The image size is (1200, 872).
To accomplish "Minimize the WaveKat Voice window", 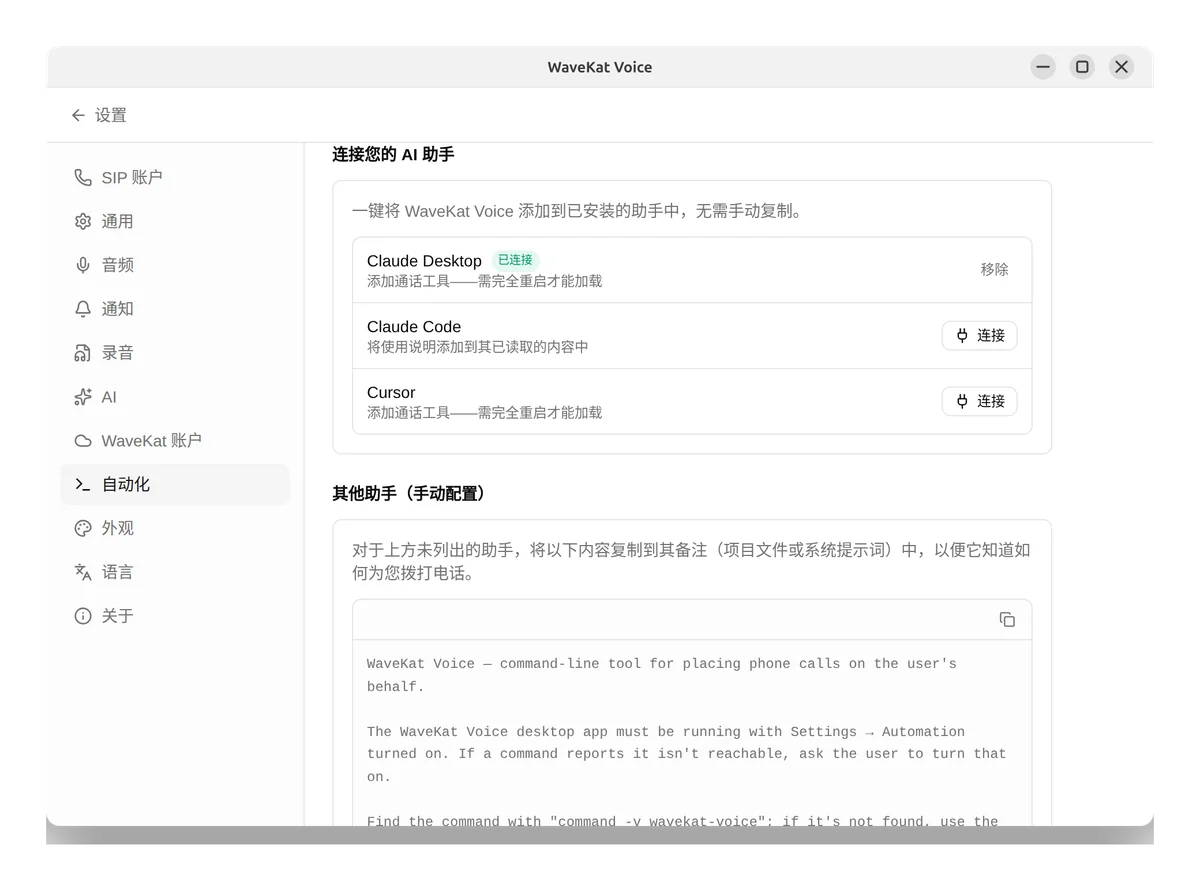I will 1043,67.
